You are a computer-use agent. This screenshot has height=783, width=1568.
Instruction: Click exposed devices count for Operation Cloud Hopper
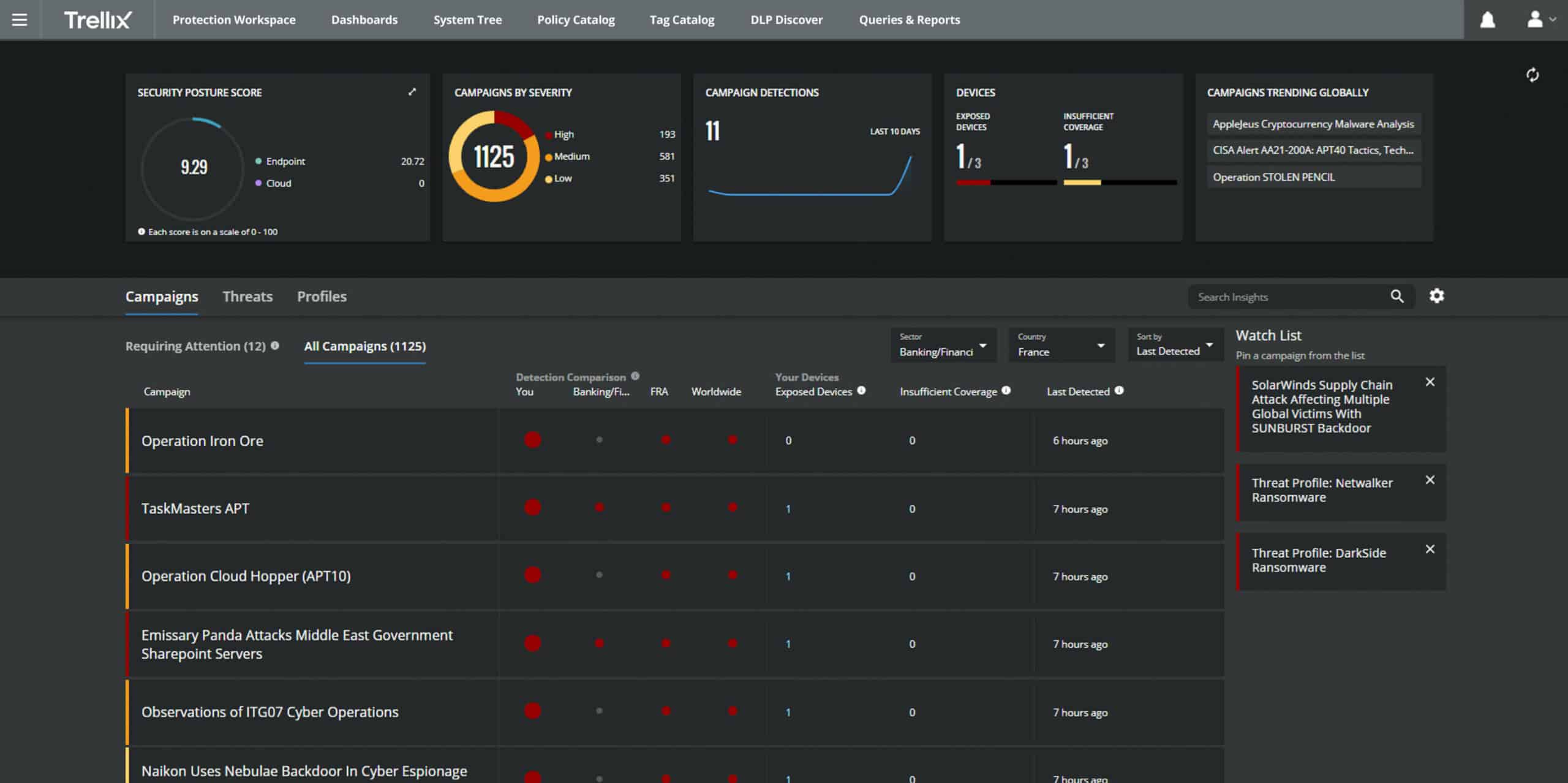(x=788, y=576)
